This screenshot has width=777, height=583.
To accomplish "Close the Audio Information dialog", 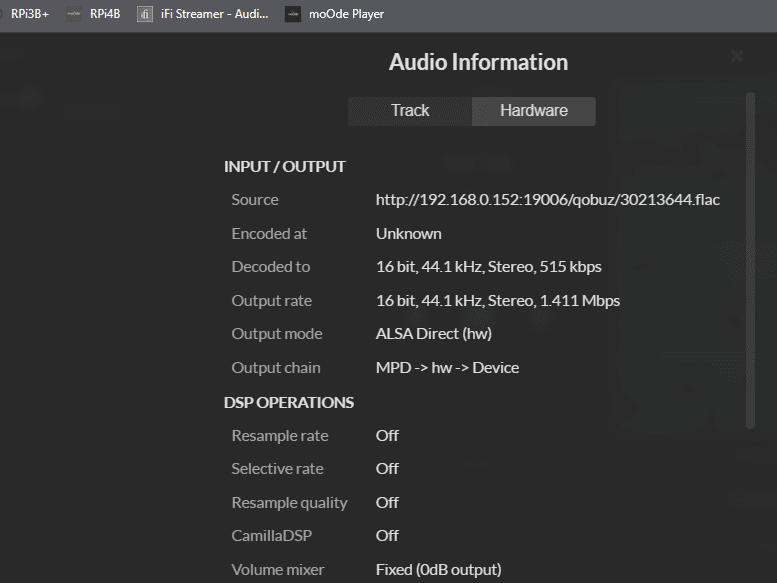I will [737, 57].
